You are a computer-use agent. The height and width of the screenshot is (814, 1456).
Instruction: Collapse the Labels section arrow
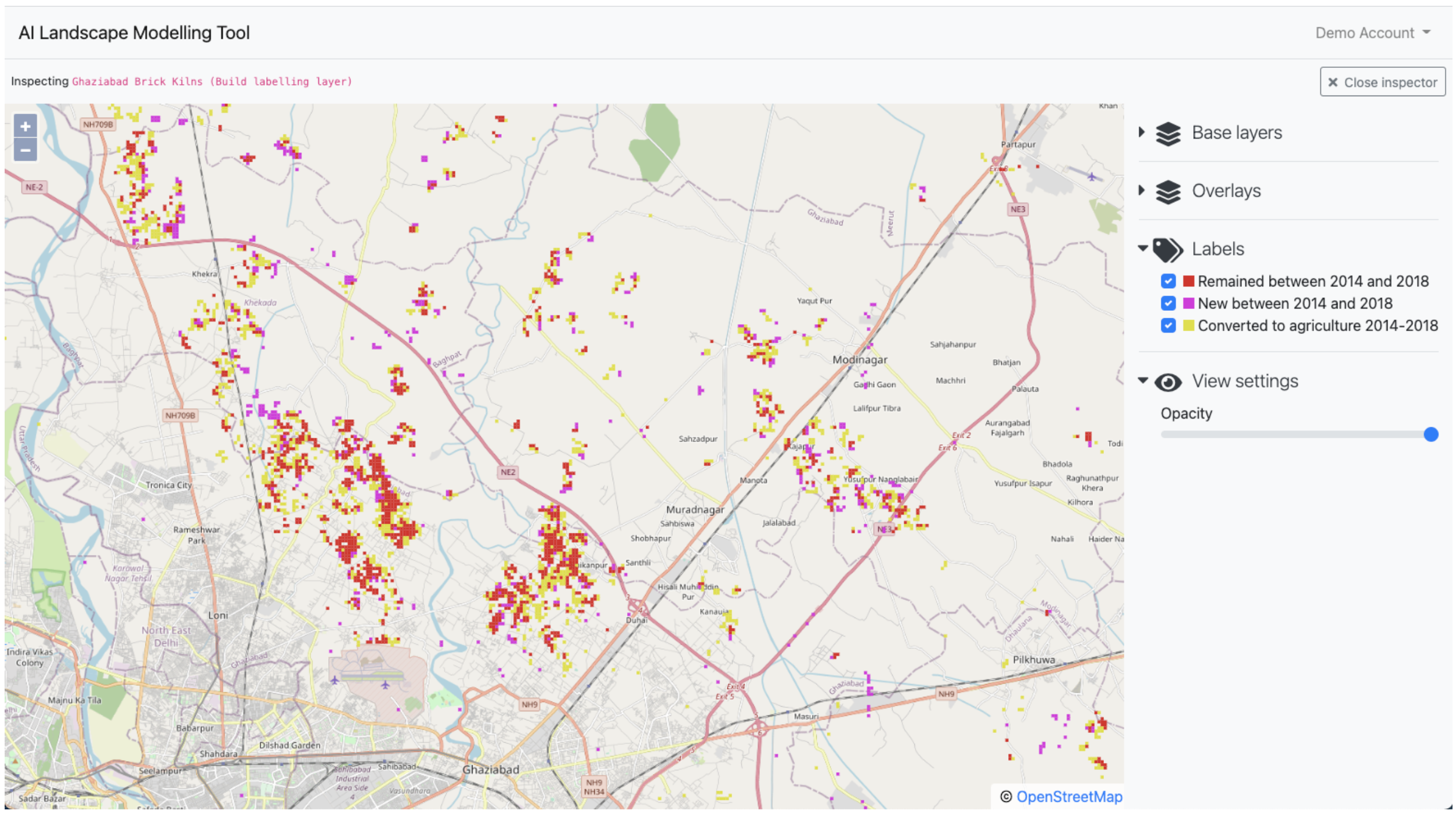pyautogui.click(x=1143, y=248)
